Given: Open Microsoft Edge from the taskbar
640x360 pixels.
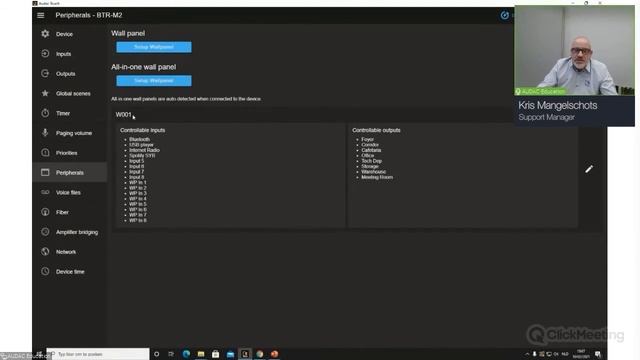Looking at the screenshot, I should pyautogui.click(x=186, y=354).
